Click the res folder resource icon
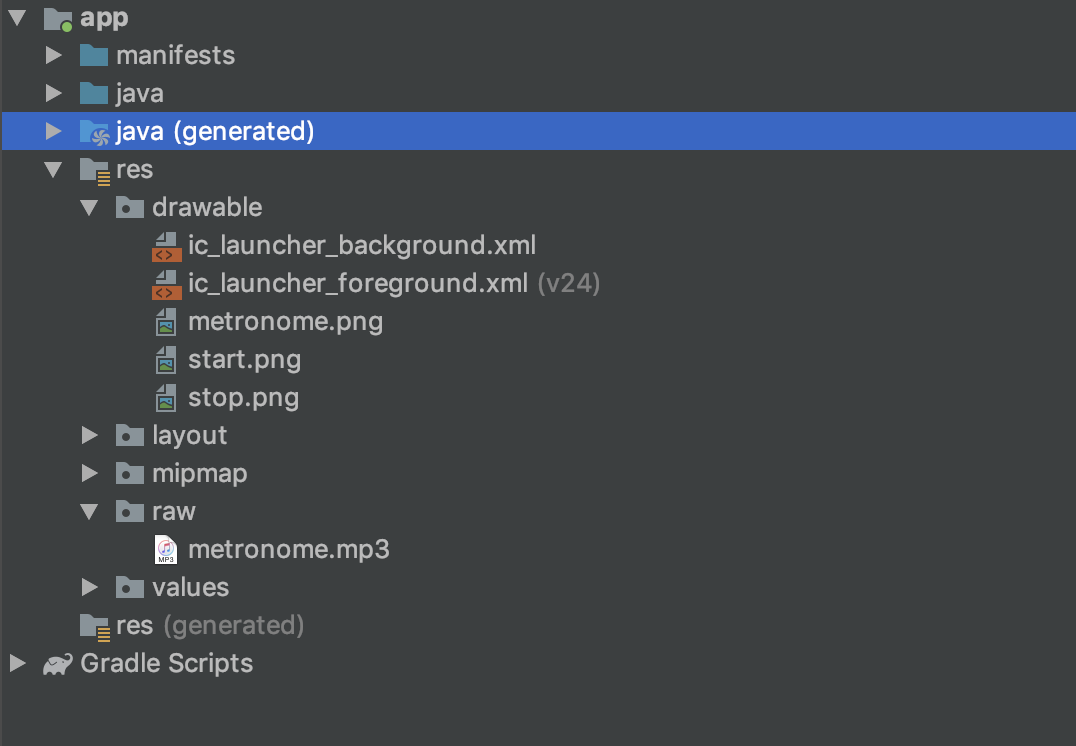The width and height of the screenshot is (1076, 746). click(94, 169)
